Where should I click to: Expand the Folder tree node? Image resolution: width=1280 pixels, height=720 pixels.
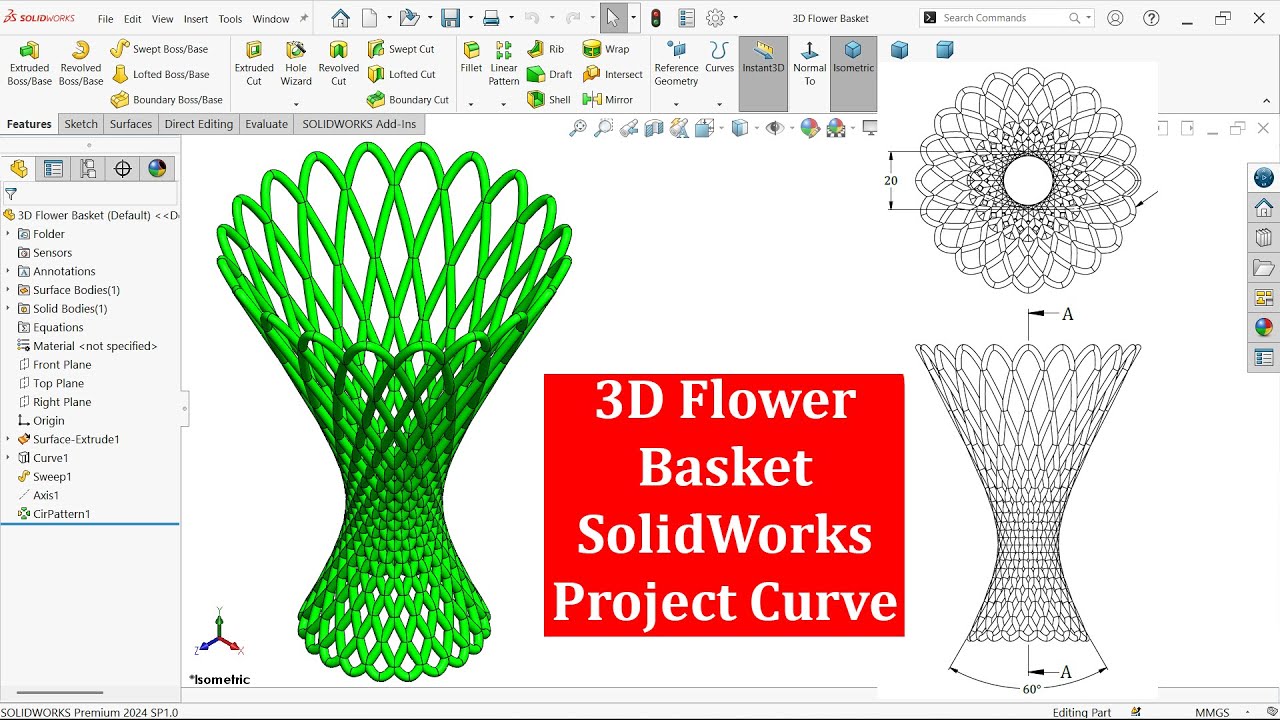click(8, 234)
